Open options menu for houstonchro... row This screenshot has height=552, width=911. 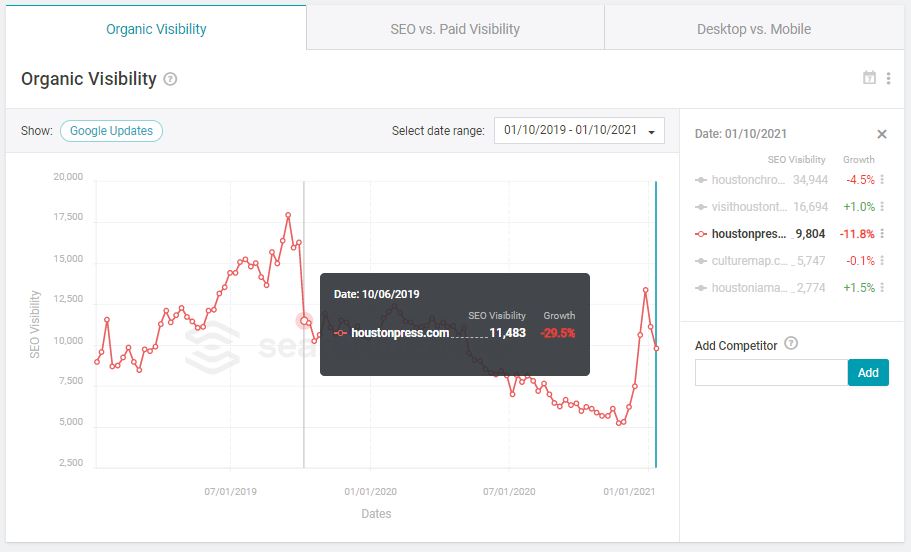(882, 180)
